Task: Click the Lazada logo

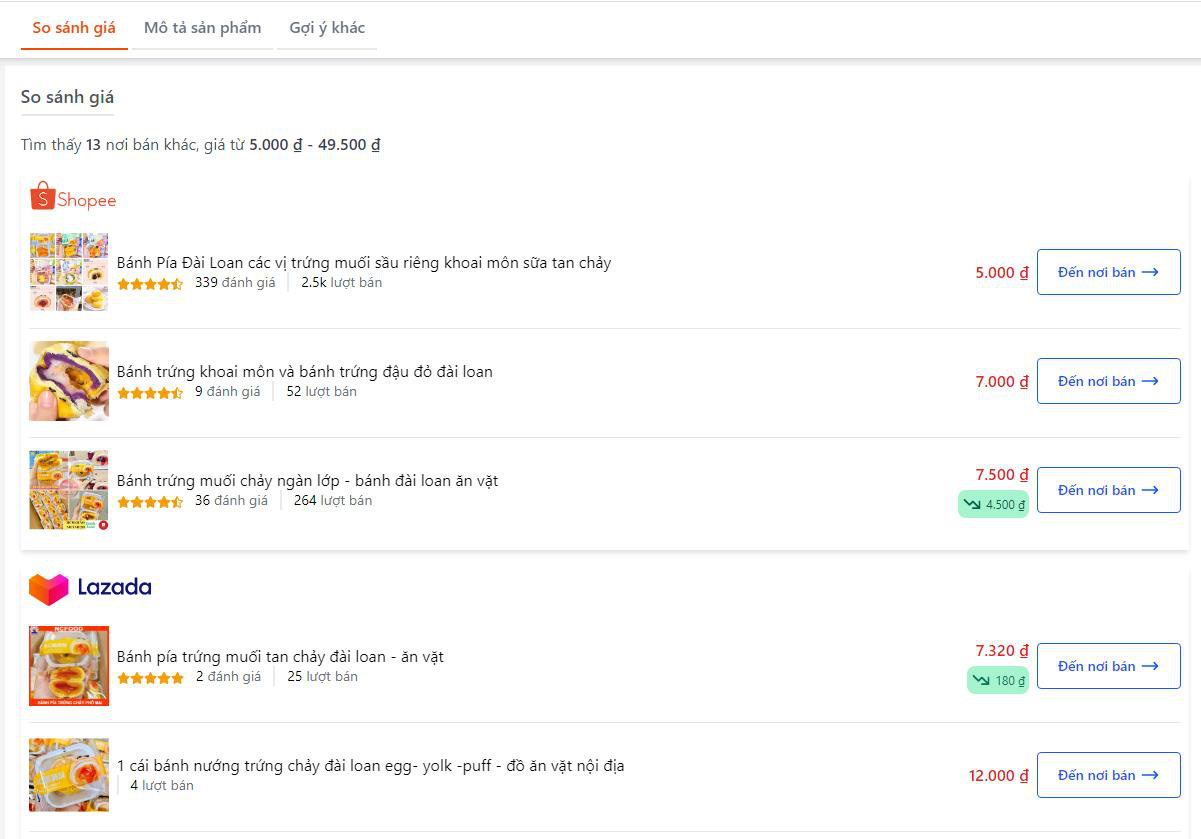Action: 90,588
